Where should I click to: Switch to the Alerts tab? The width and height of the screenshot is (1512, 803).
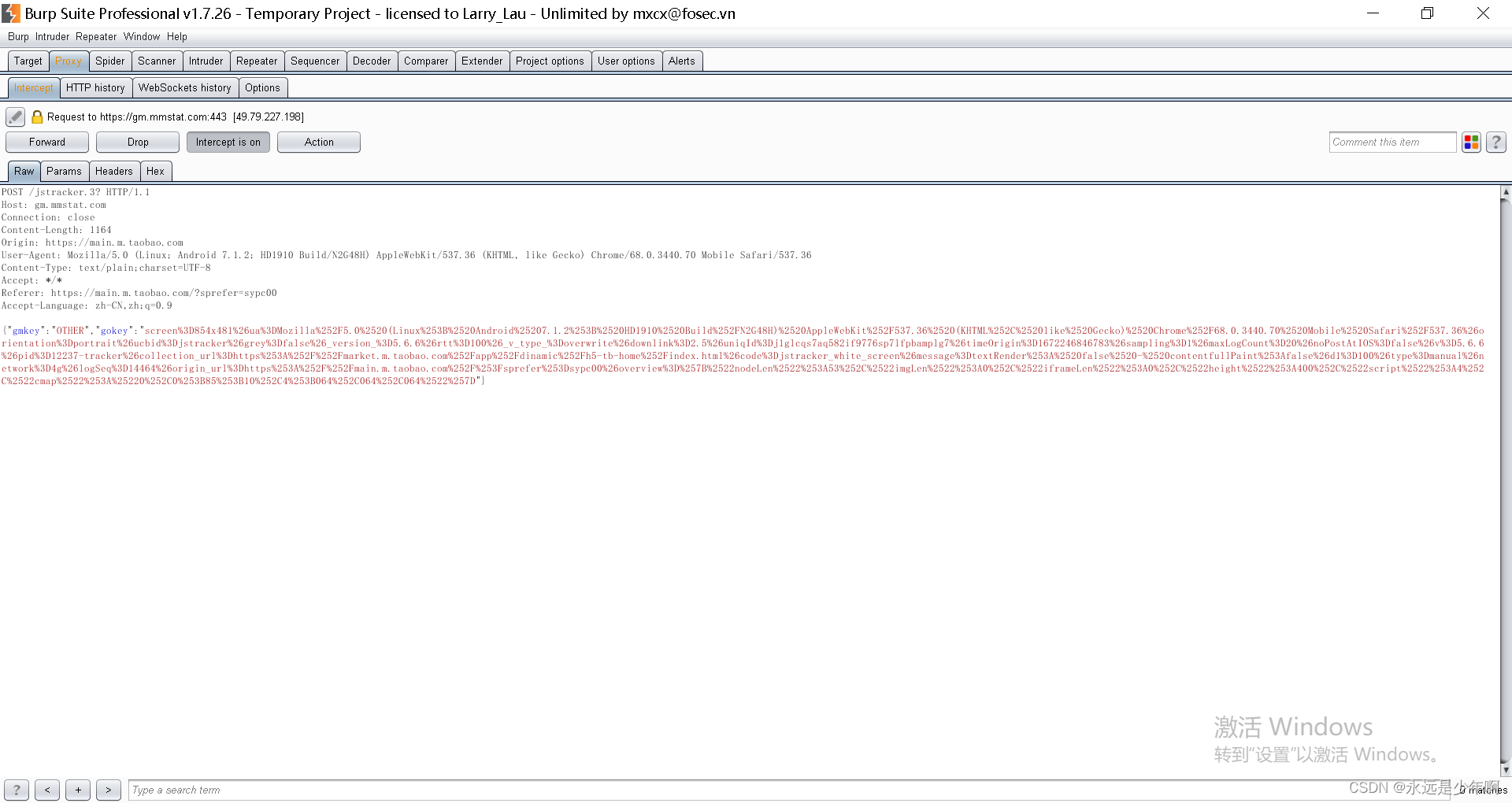(x=682, y=61)
